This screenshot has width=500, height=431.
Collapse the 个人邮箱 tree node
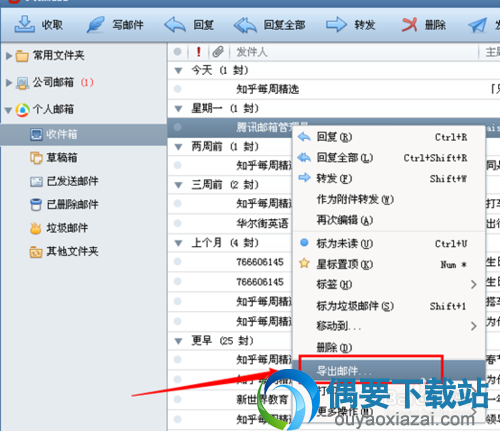pos(9,110)
